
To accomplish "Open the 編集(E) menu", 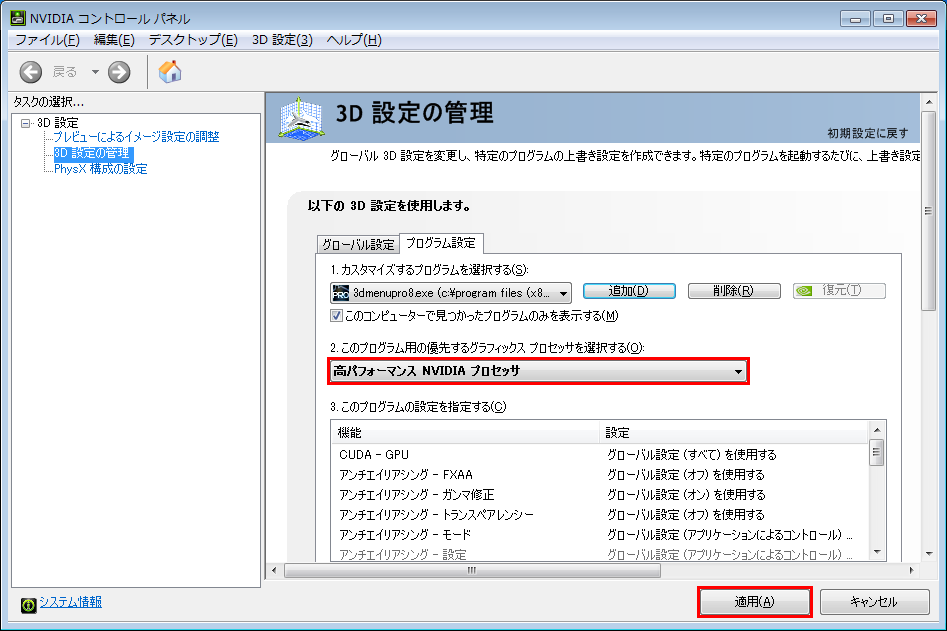I will pyautogui.click(x=114, y=40).
